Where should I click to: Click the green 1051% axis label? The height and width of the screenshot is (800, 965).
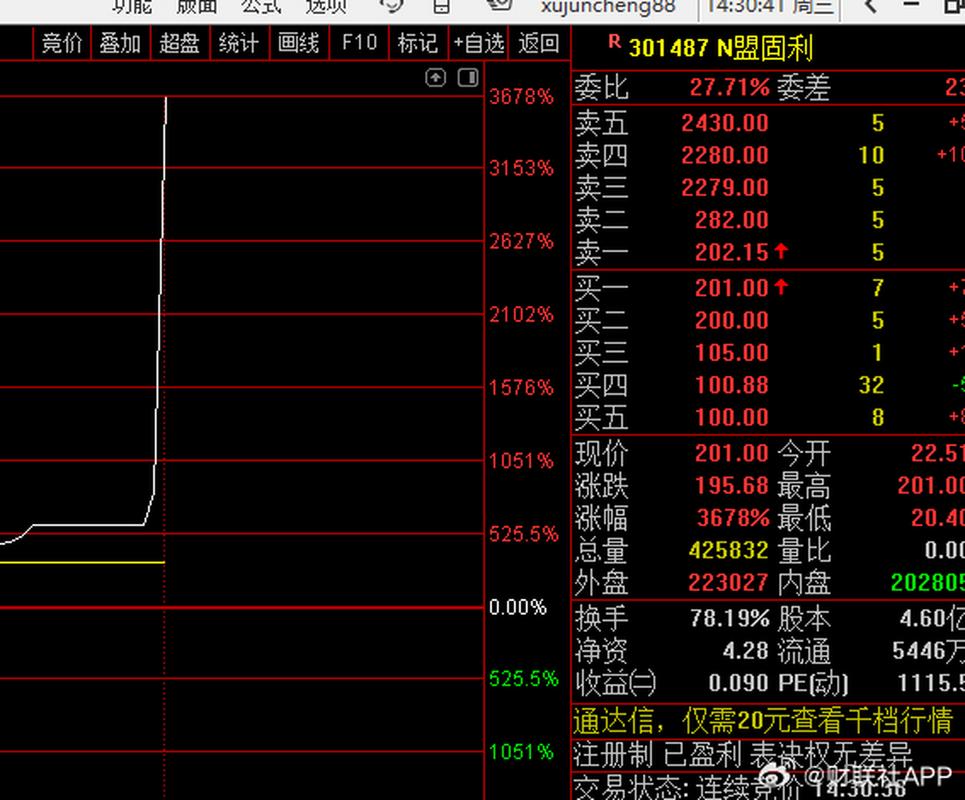point(521,752)
